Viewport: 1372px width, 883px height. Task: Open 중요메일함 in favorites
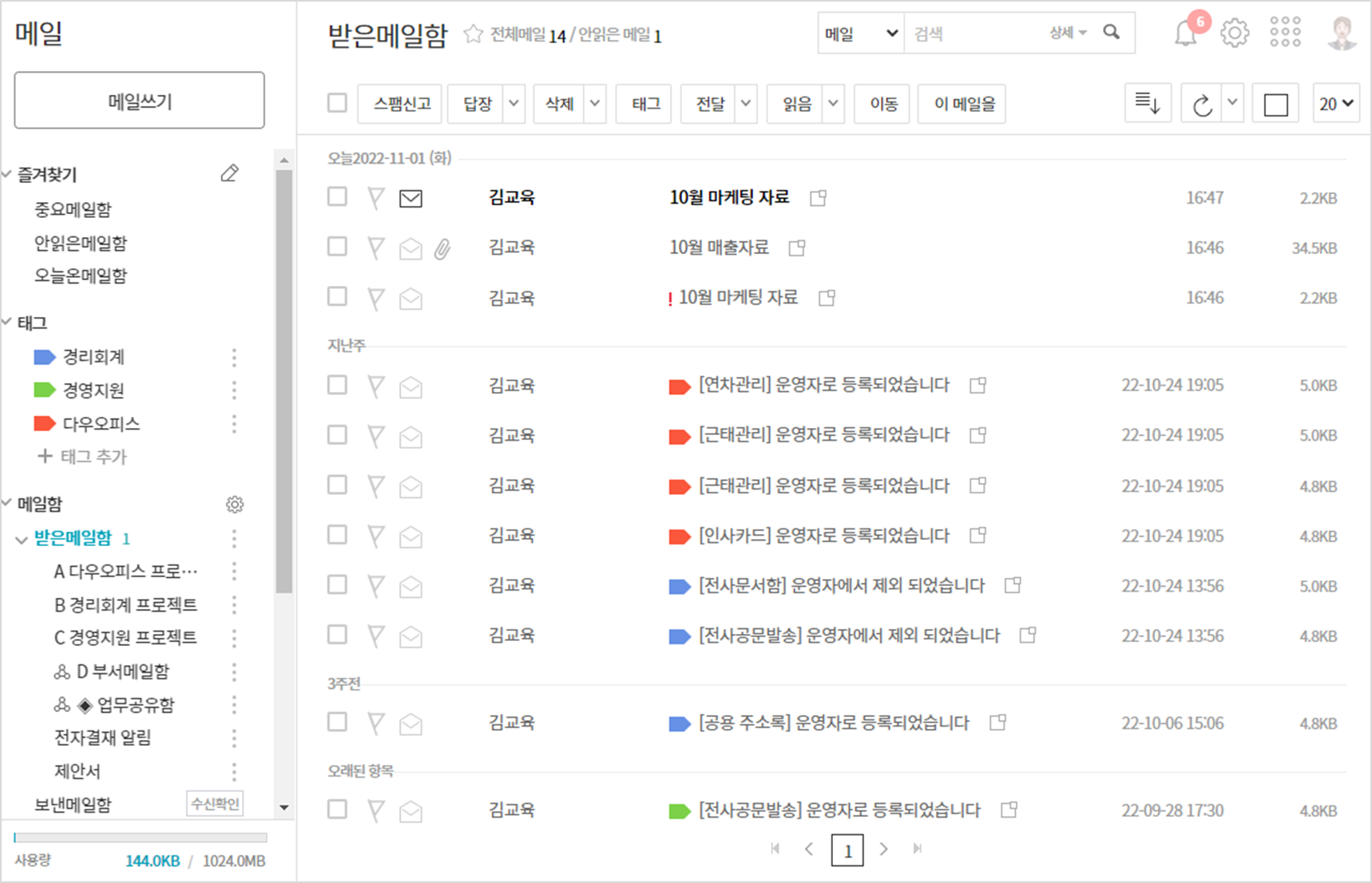point(73,209)
